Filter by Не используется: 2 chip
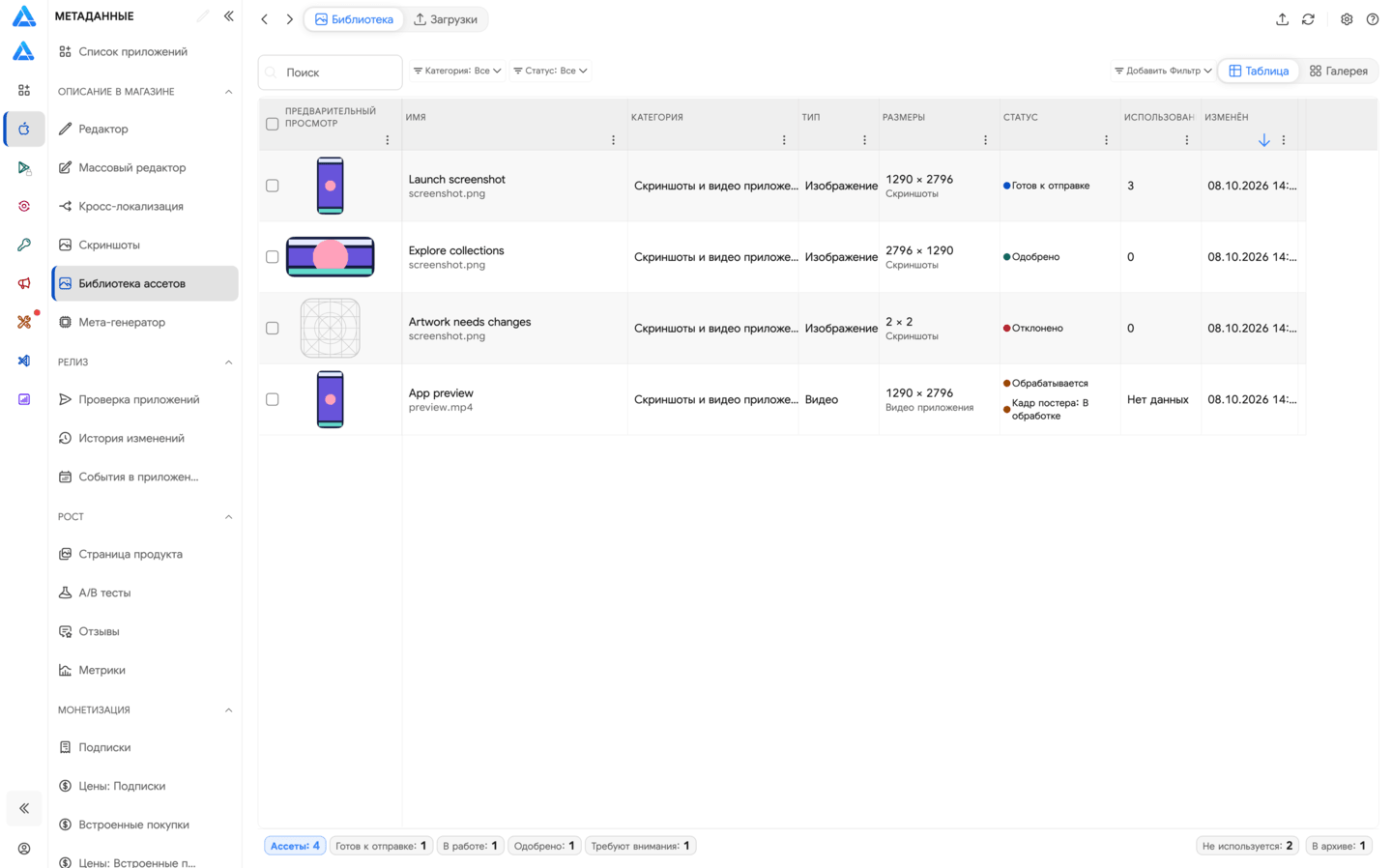 (x=1247, y=846)
